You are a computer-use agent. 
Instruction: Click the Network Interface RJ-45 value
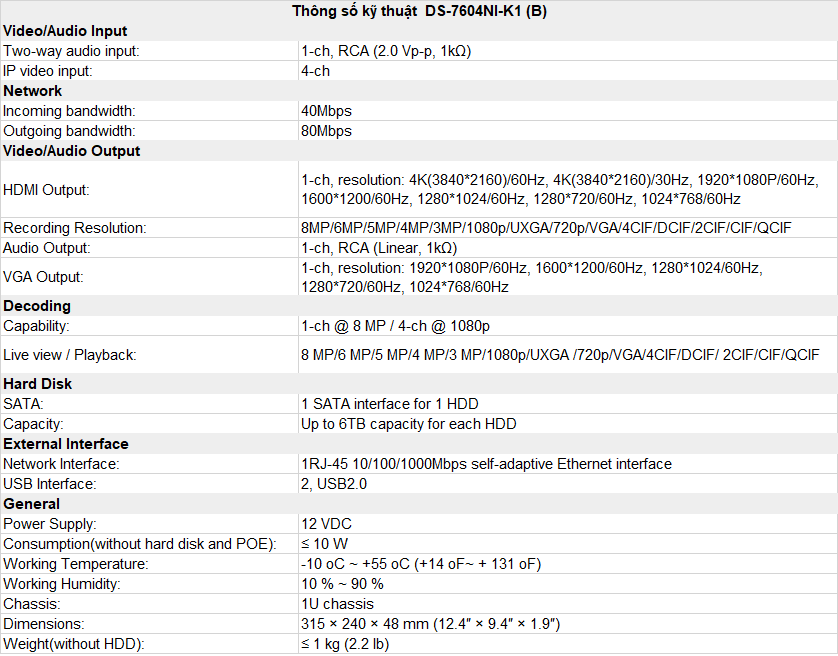point(486,464)
